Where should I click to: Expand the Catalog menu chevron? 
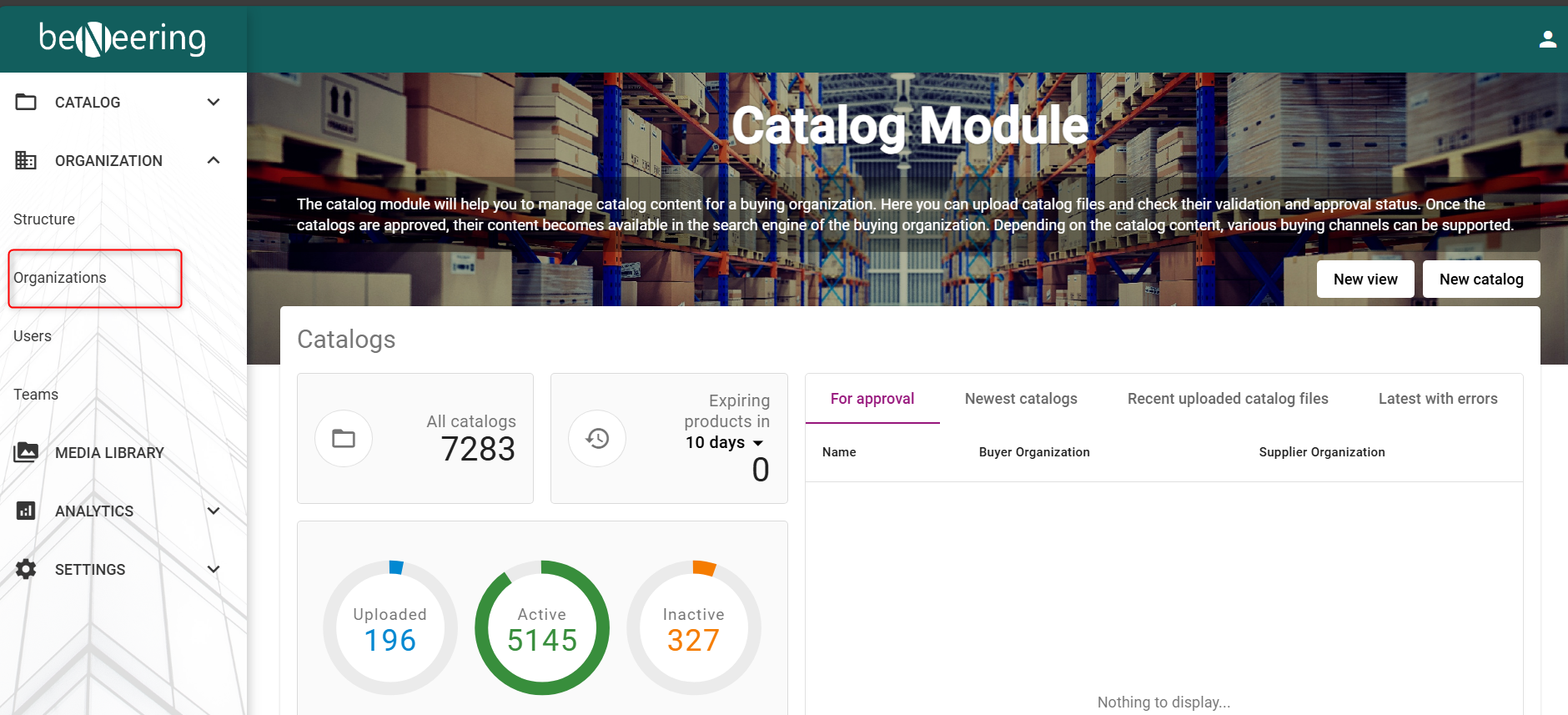[214, 102]
